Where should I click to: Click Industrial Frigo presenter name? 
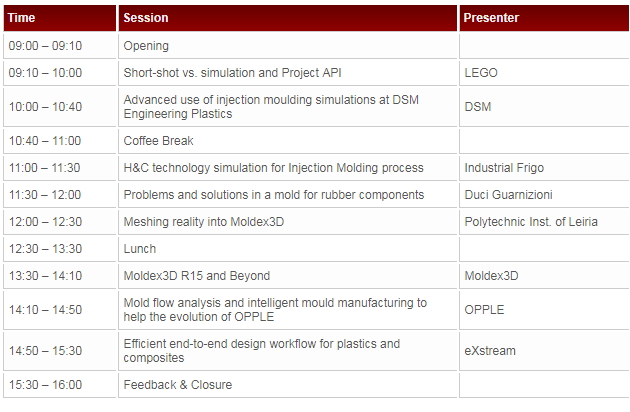504,168
